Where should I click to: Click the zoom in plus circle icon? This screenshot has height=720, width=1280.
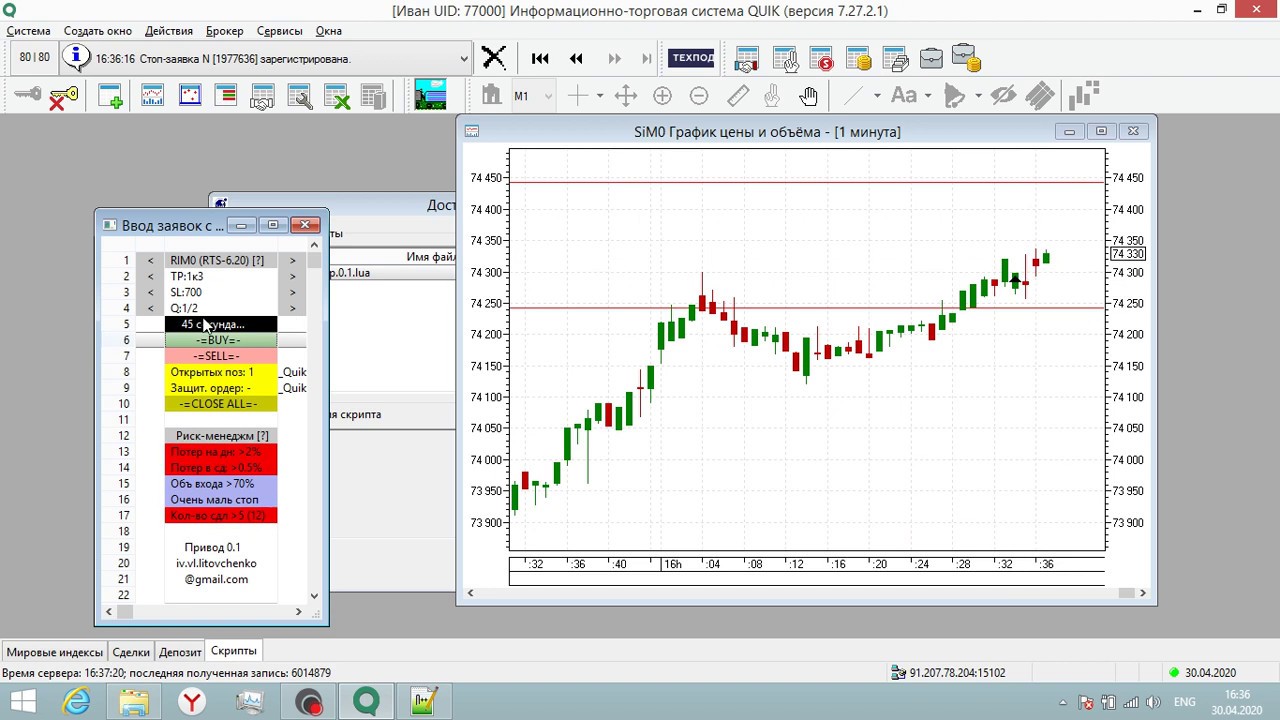[x=662, y=96]
